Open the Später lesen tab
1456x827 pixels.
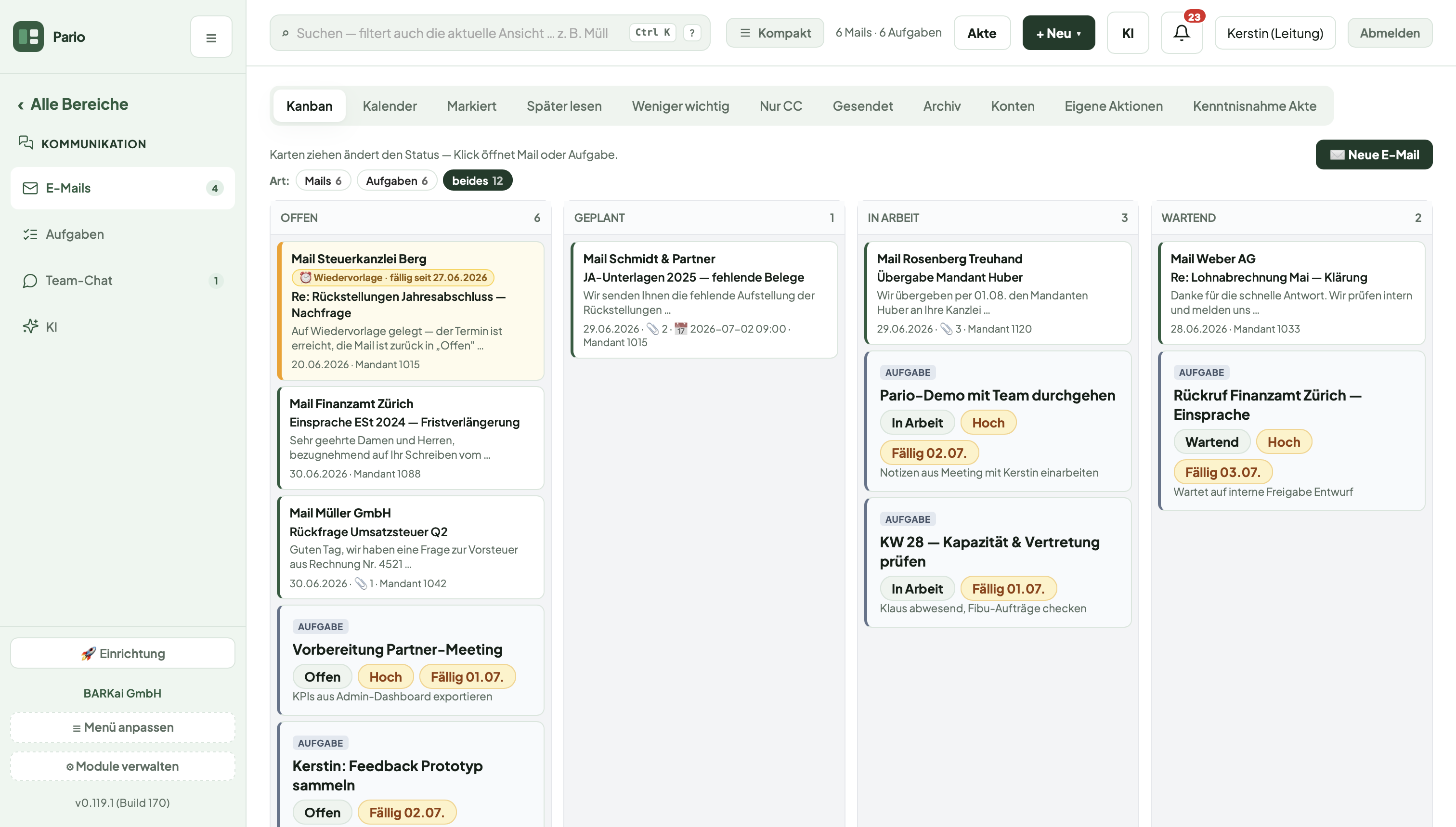coord(564,105)
